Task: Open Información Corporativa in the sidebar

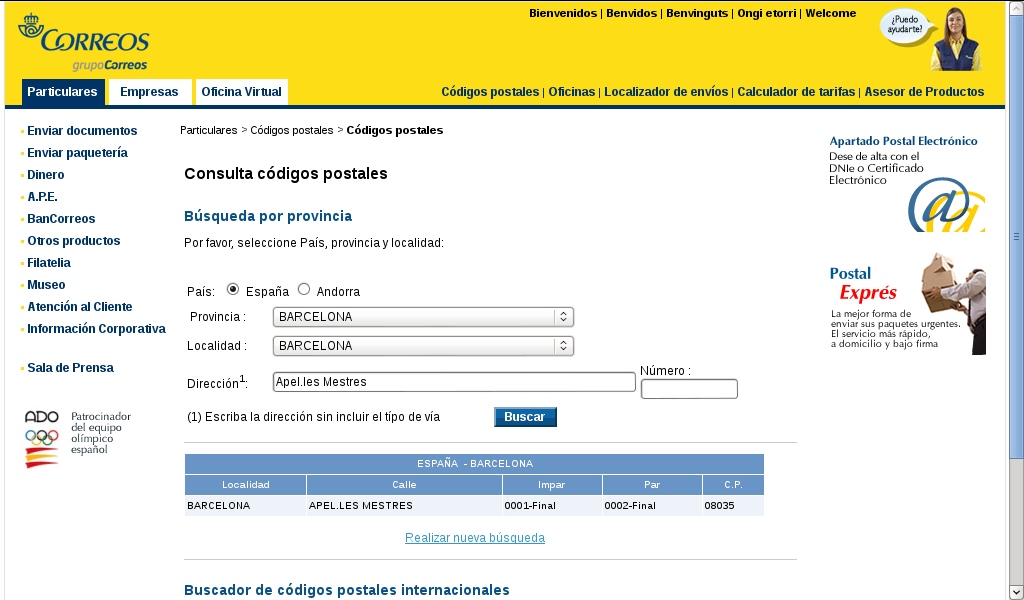Action: [x=97, y=329]
